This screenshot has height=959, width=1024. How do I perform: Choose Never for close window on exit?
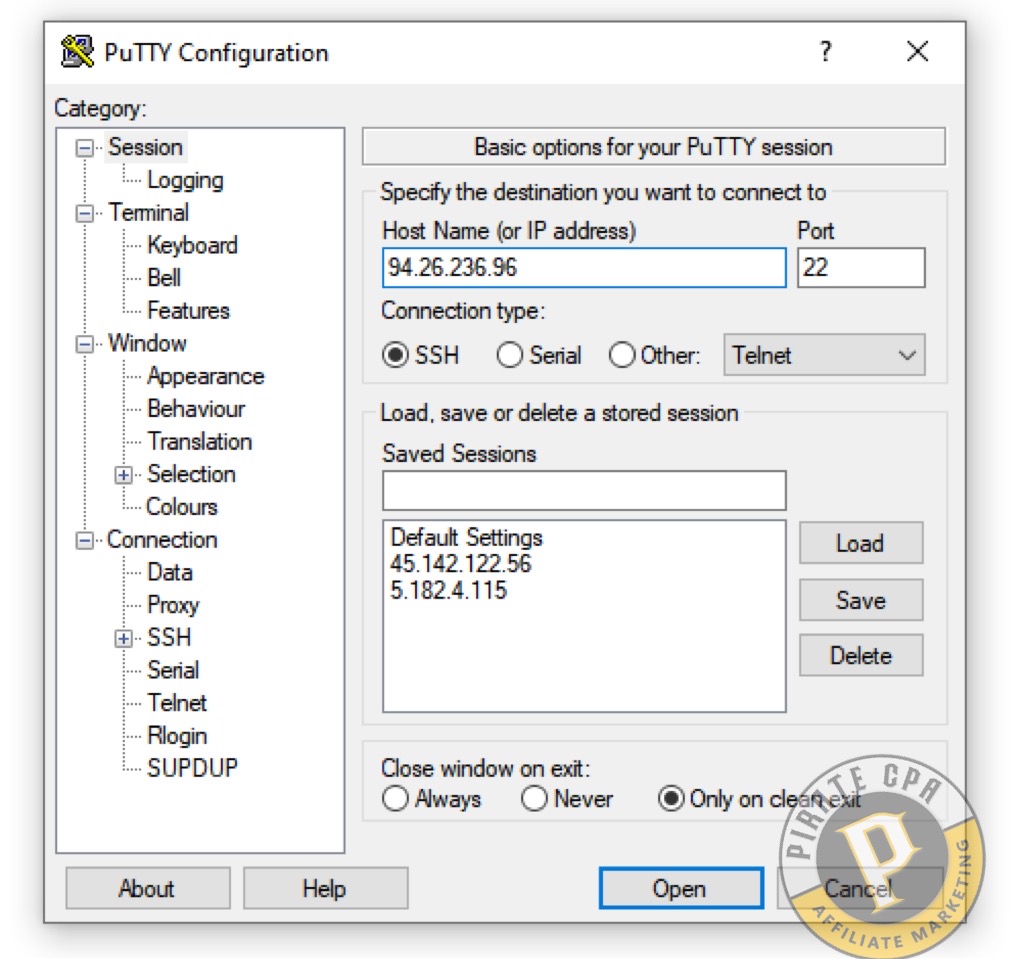click(534, 798)
